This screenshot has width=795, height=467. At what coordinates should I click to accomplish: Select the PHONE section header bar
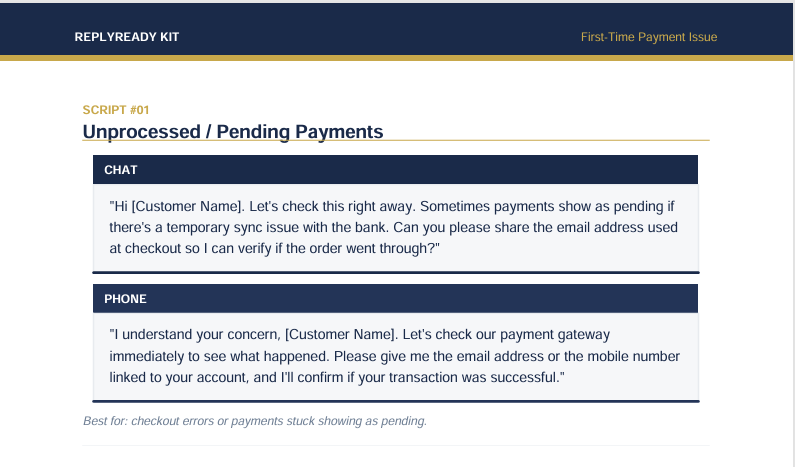click(x=395, y=299)
